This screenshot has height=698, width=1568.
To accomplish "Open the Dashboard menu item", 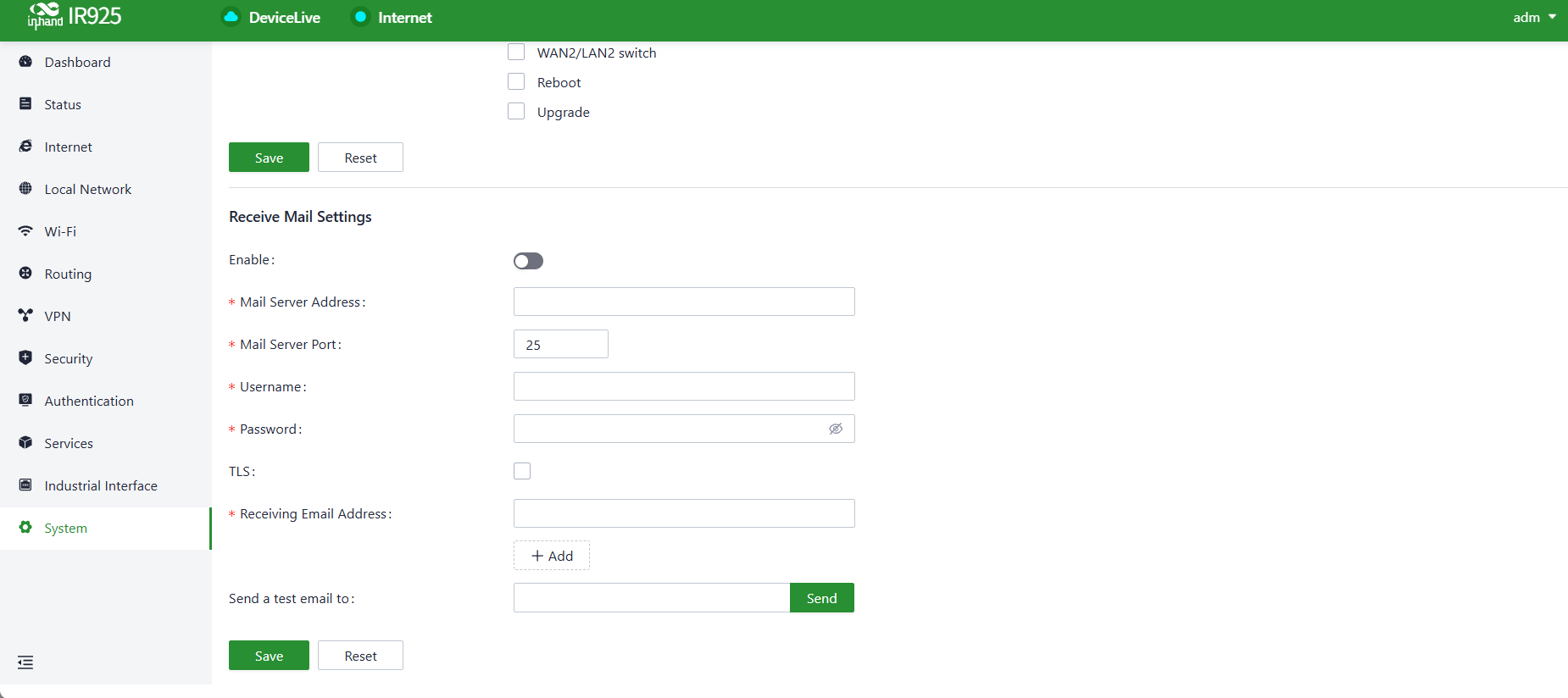I will (106, 62).
